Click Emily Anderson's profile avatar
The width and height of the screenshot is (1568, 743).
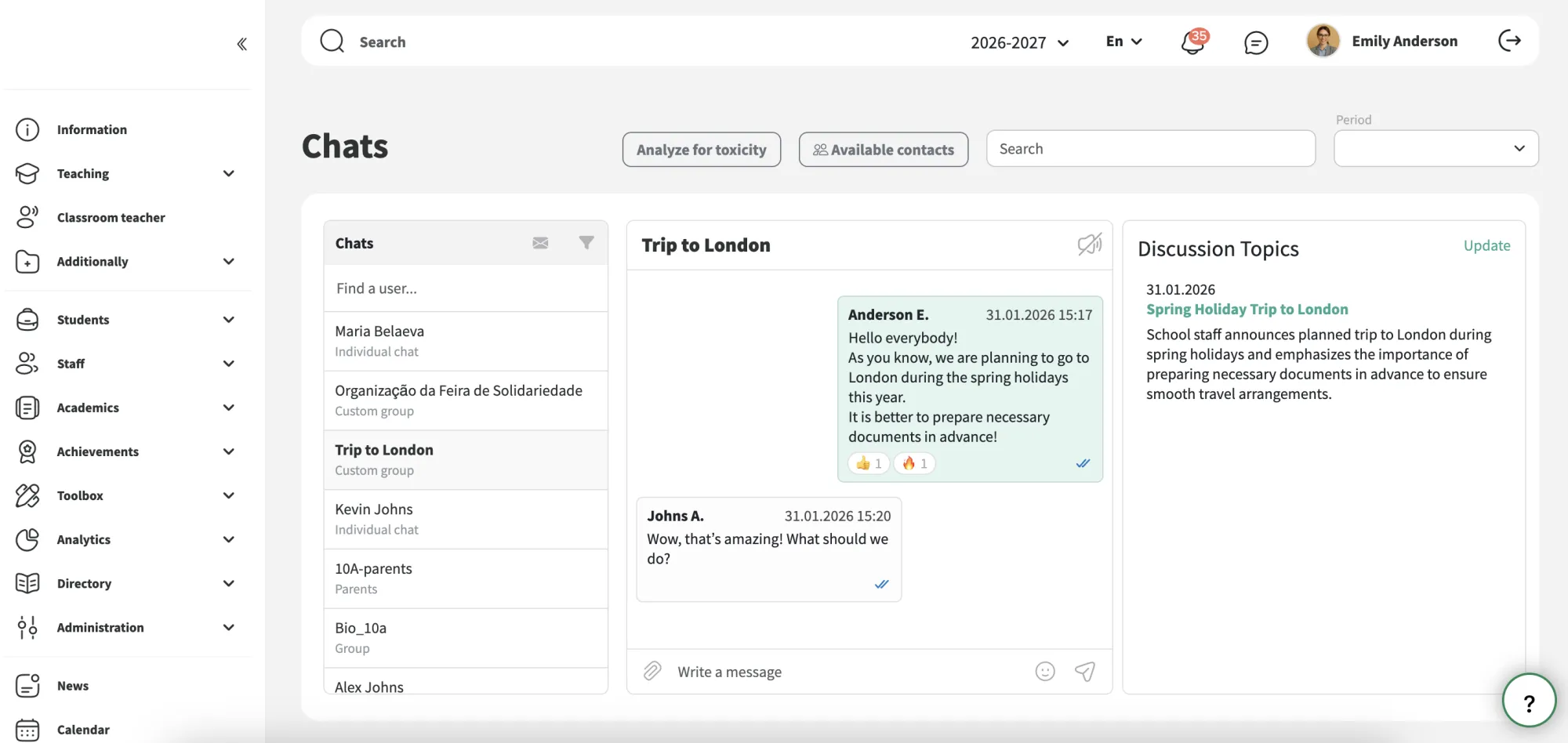pos(1323,41)
